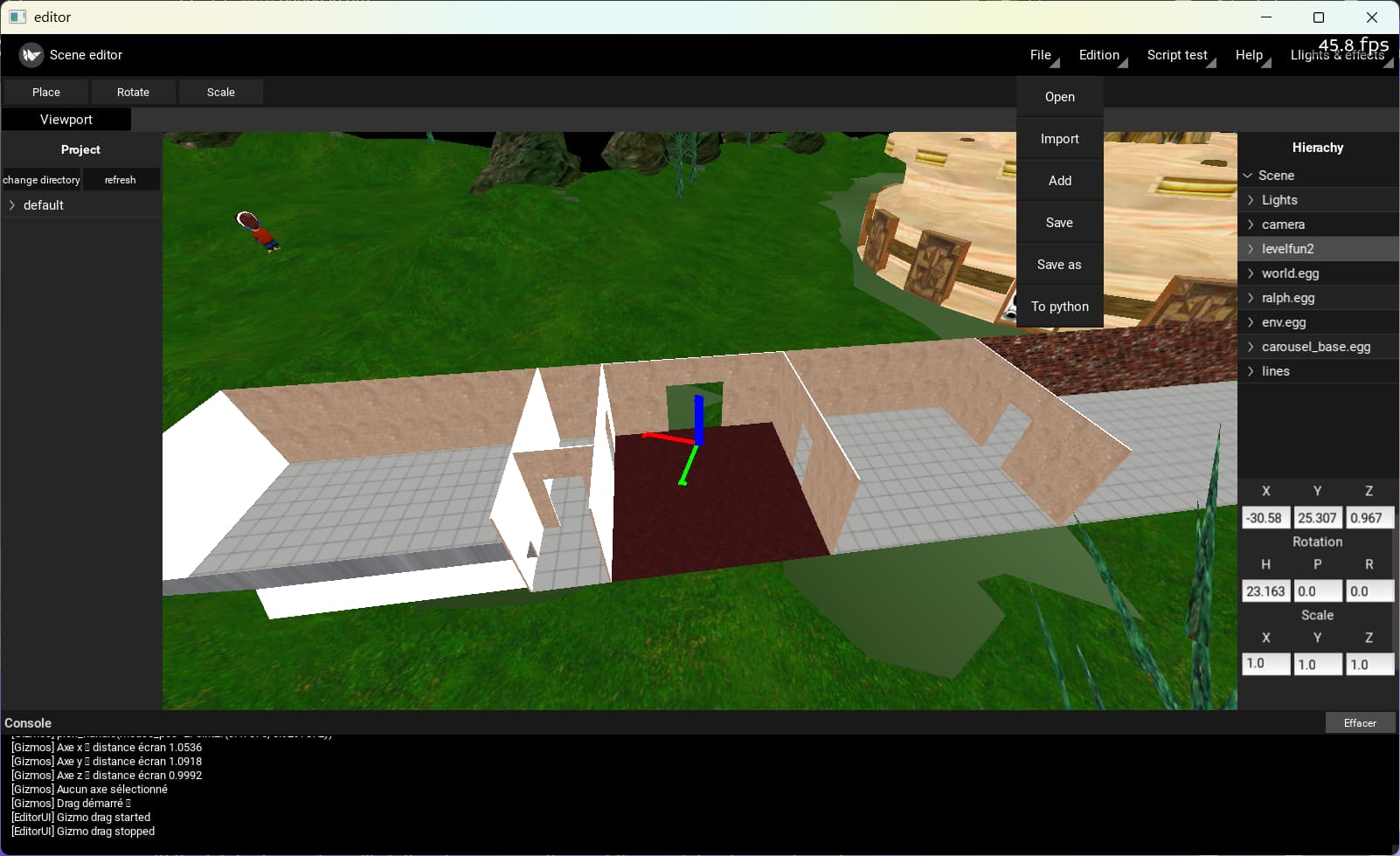
Task: Click the rotation H value field
Action: click(x=1265, y=591)
